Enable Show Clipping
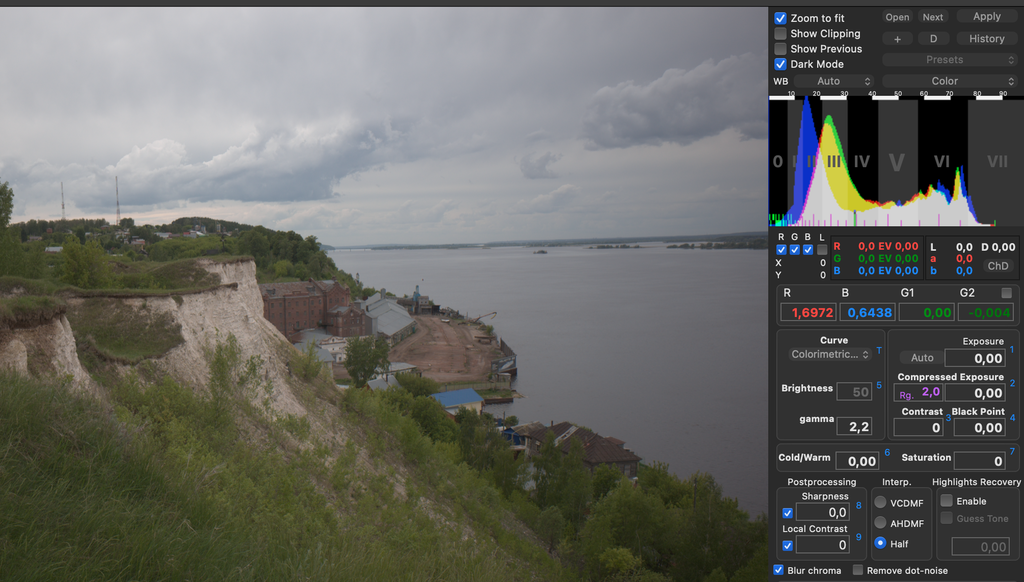Screen dimensions: 1024x582 [x=780, y=33]
